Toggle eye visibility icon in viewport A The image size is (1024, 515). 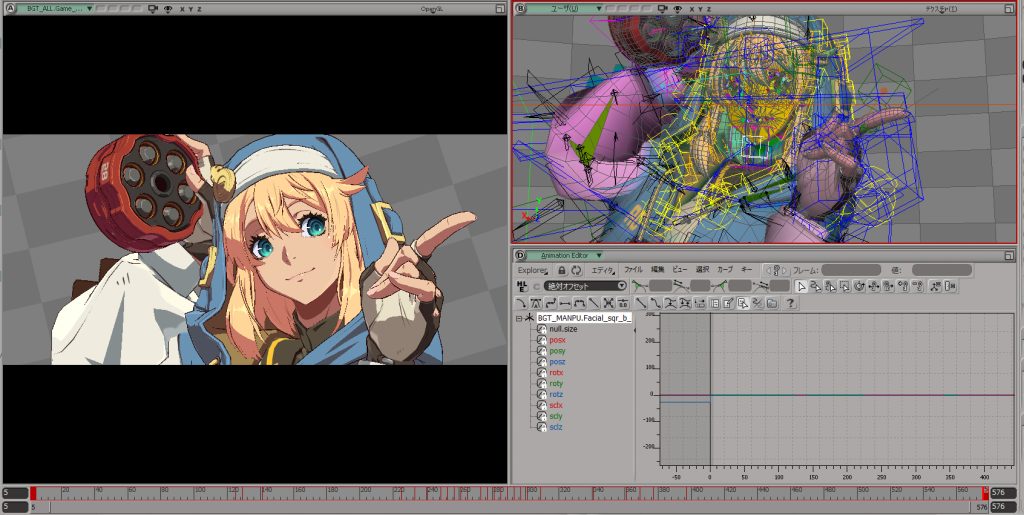[168, 8]
